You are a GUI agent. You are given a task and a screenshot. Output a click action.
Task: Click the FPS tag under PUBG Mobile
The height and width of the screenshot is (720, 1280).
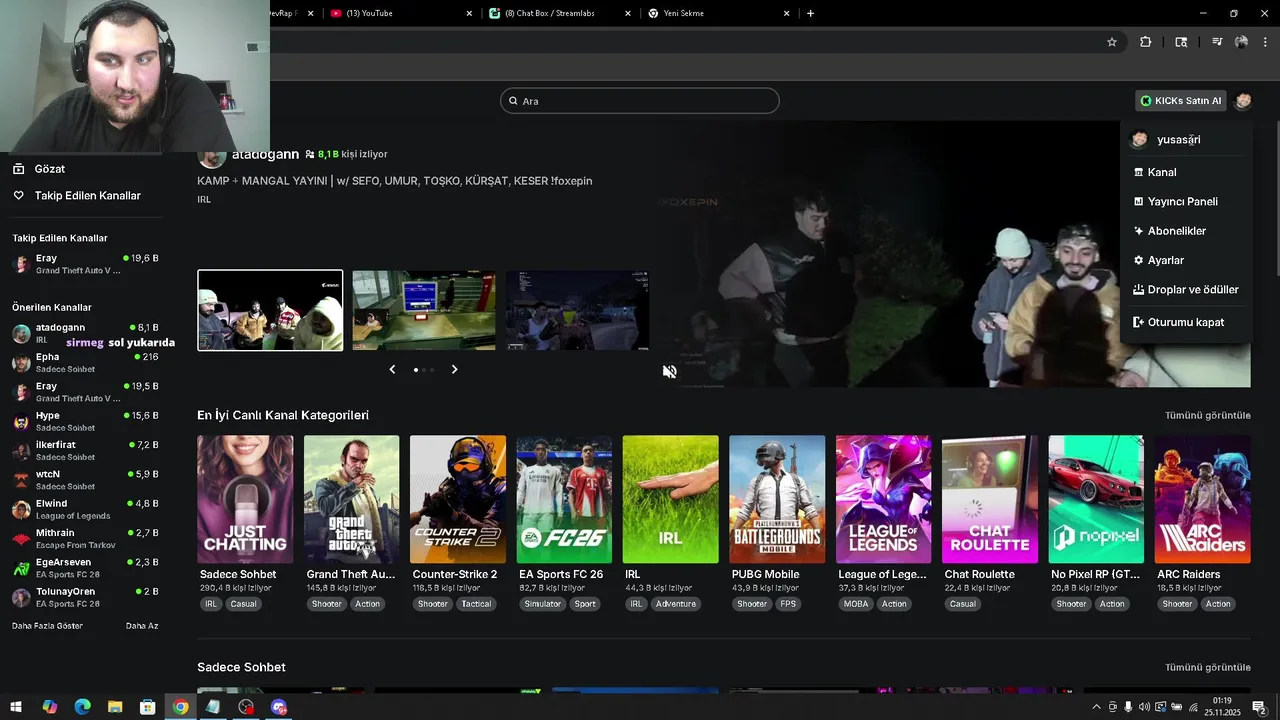tap(788, 604)
